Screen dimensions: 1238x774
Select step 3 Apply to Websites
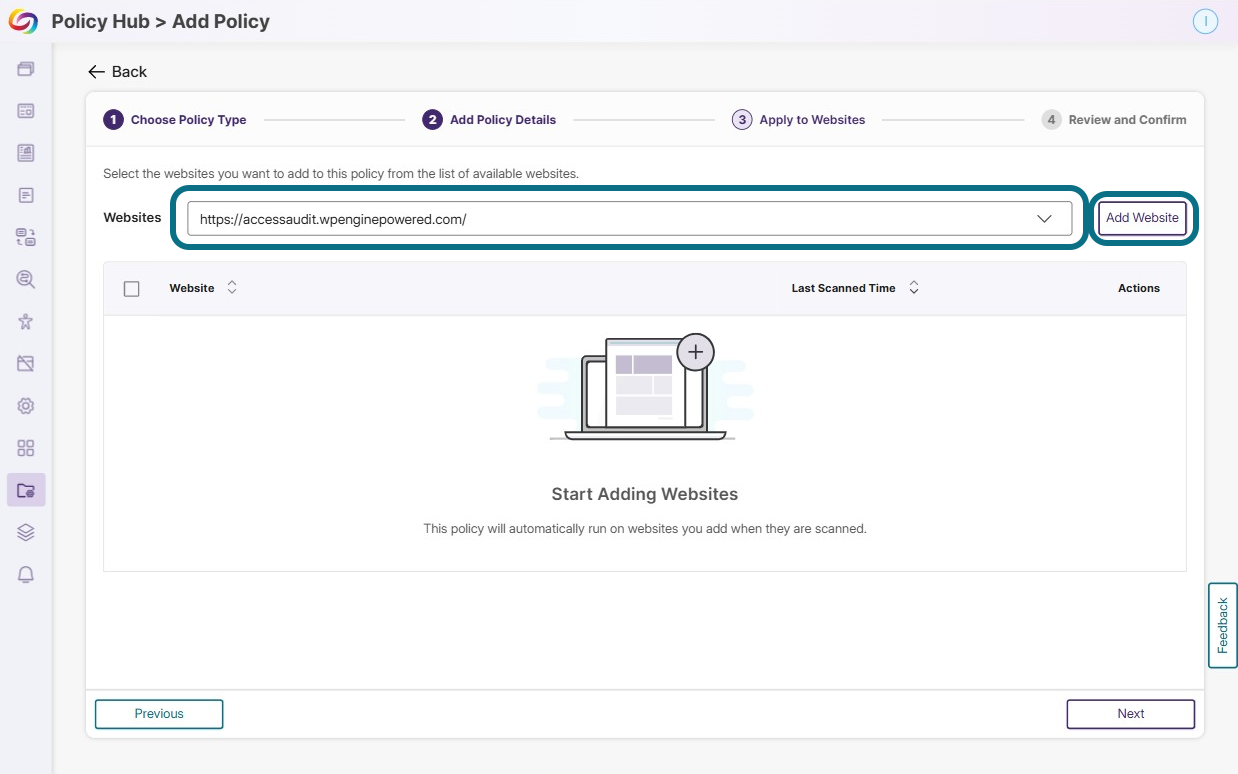pos(799,120)
